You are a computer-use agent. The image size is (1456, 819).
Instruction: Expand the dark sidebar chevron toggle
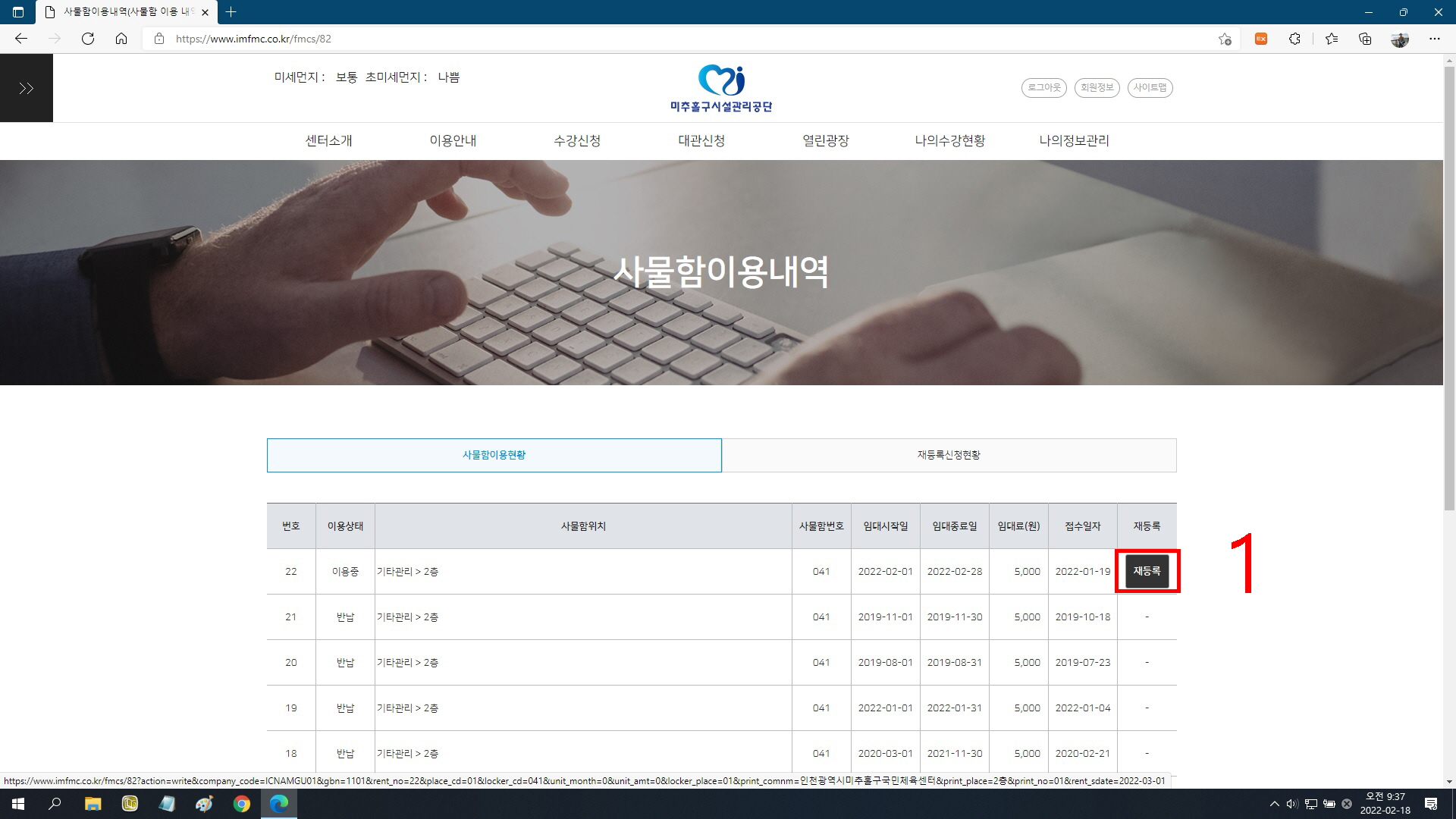27,89
